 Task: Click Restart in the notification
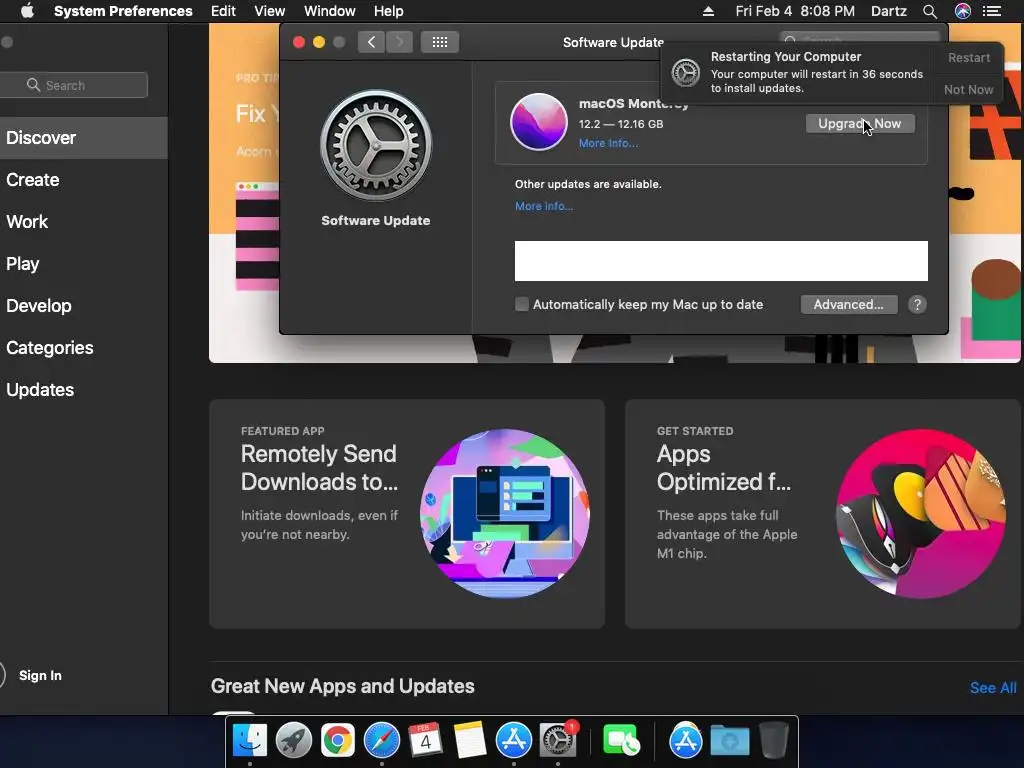[968, 57]
